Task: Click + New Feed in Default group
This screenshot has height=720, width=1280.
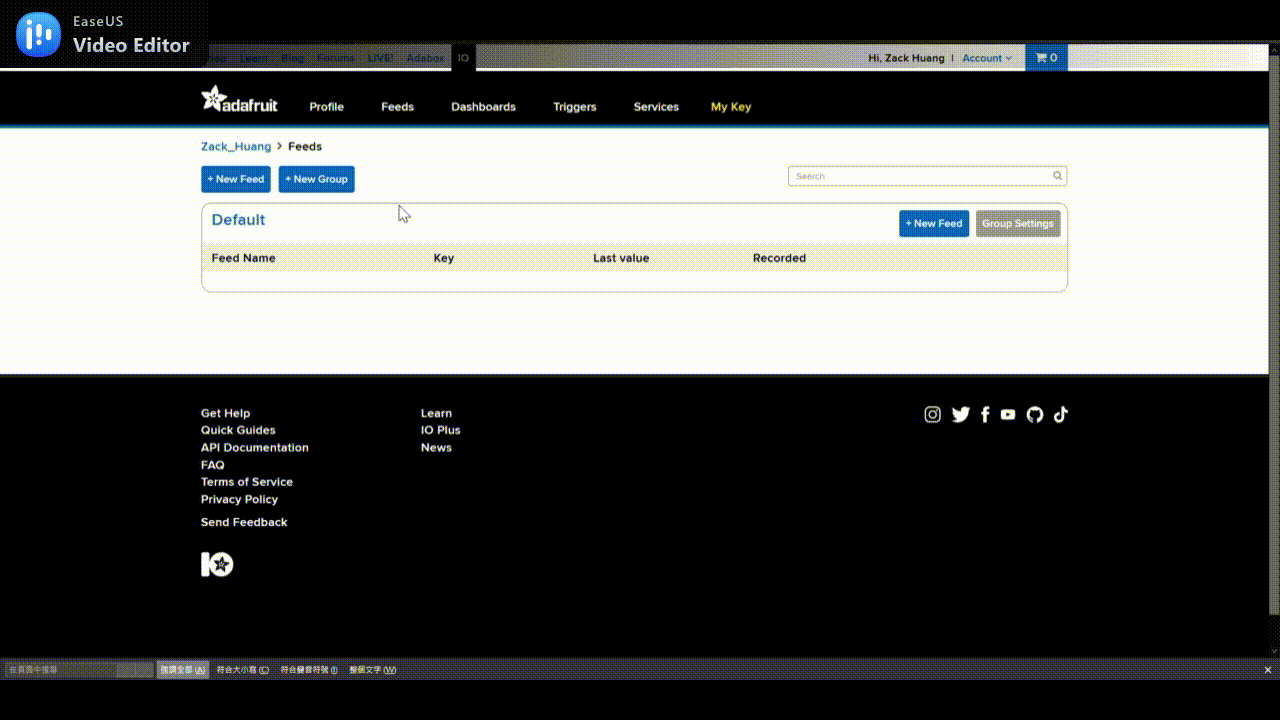Action: coord(934,224)
